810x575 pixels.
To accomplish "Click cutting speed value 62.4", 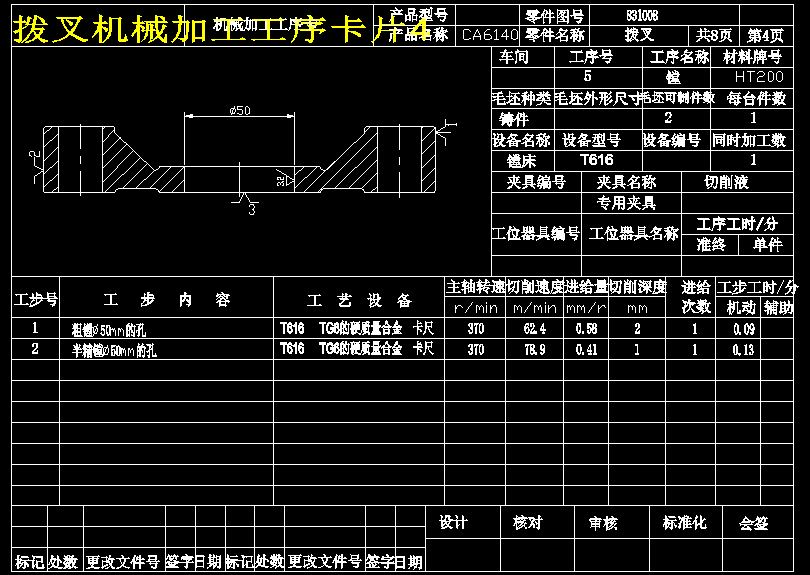I will point(535,329).
